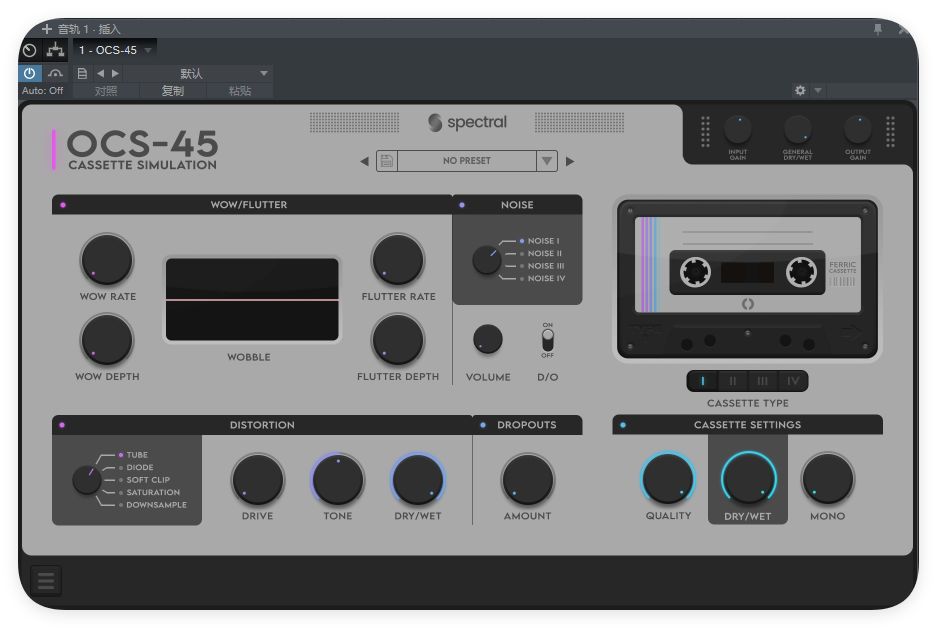Click the Wobble waveform display

click(x=252, y=300)
